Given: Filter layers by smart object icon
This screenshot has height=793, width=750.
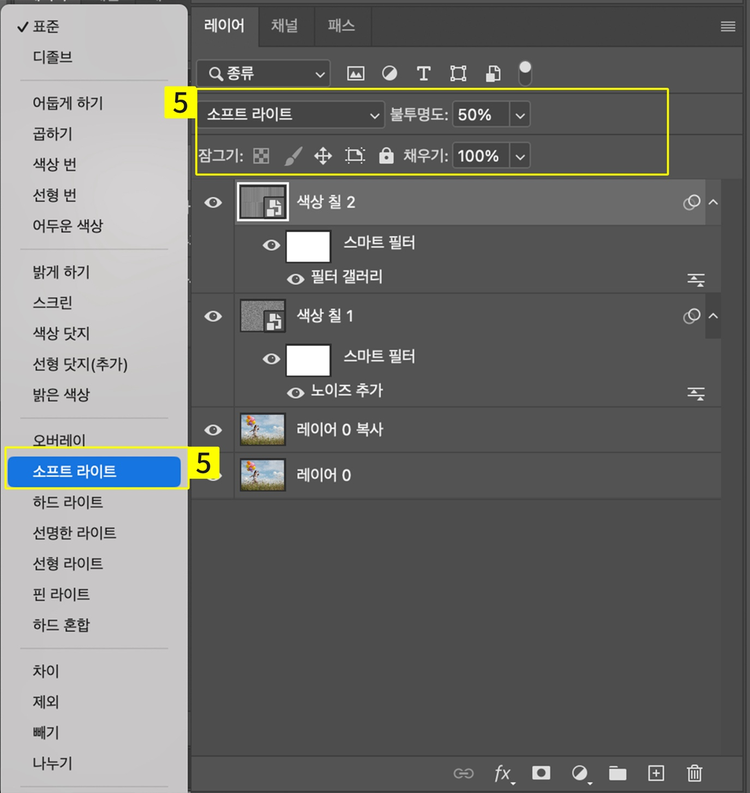Looking at the screenshot, I should (493, 74).
